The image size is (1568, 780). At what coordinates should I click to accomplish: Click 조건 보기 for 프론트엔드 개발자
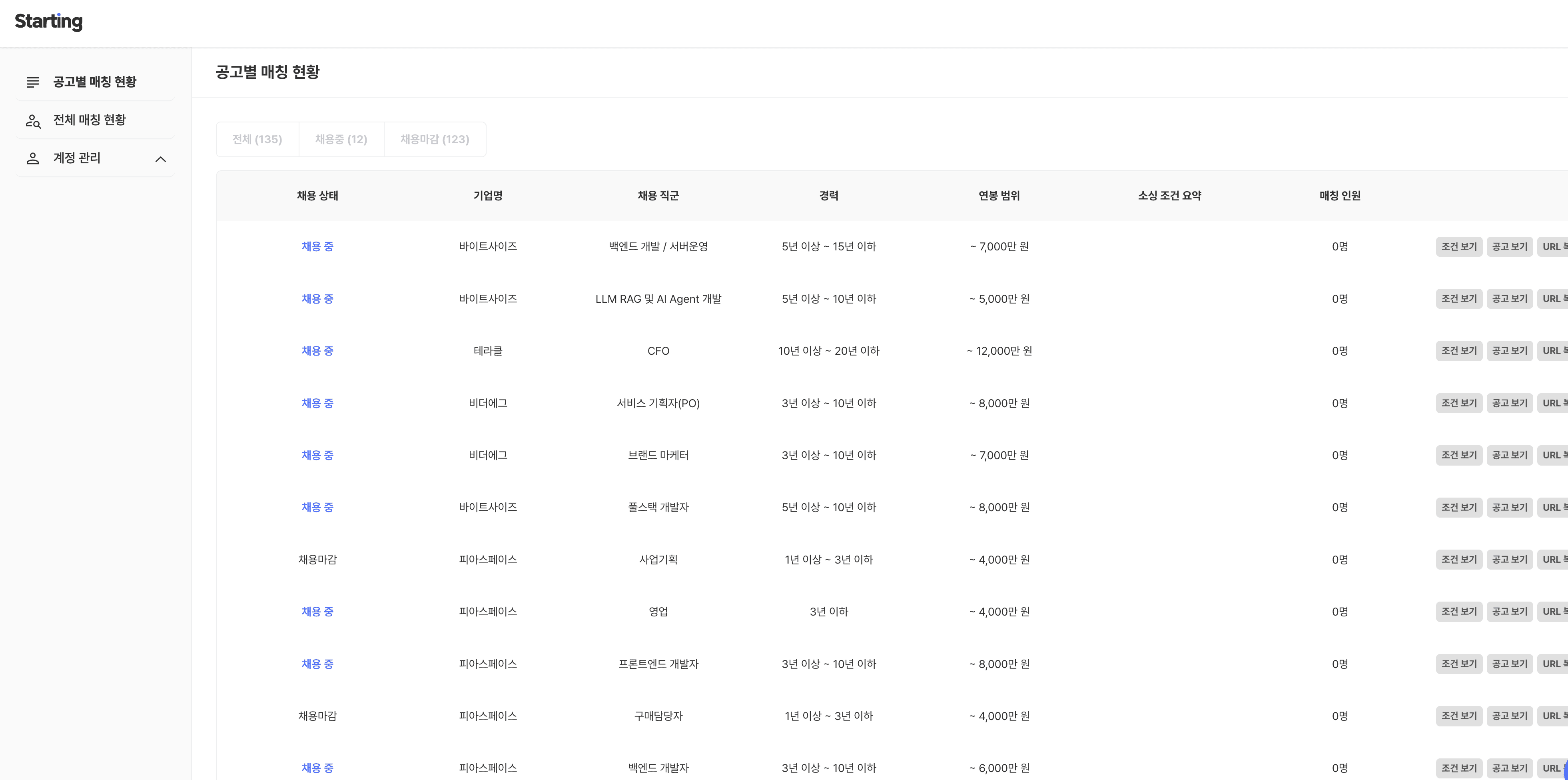click(1458, 664)
